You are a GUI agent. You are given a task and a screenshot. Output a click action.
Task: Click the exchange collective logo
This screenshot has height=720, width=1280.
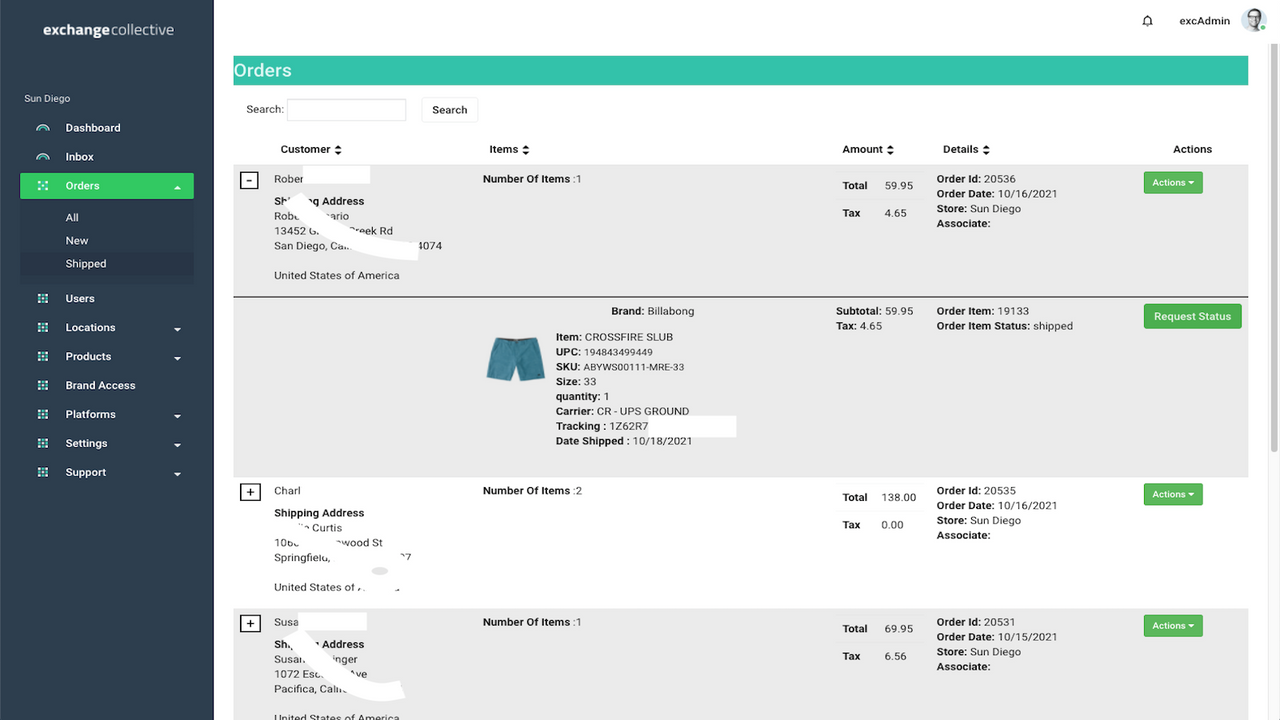click(108, 30)
